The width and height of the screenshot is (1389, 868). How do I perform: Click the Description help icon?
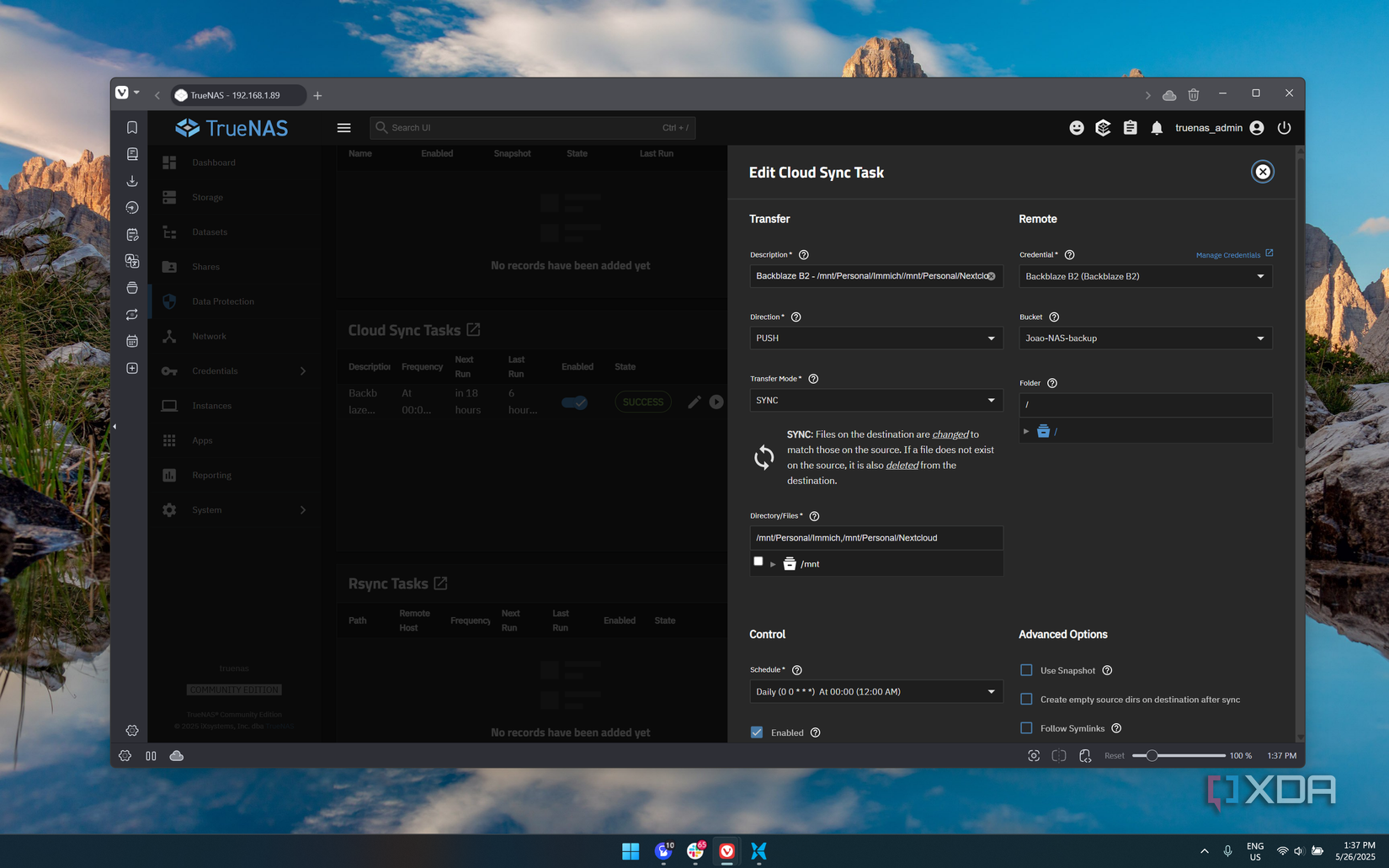click(x=803, y=255)
